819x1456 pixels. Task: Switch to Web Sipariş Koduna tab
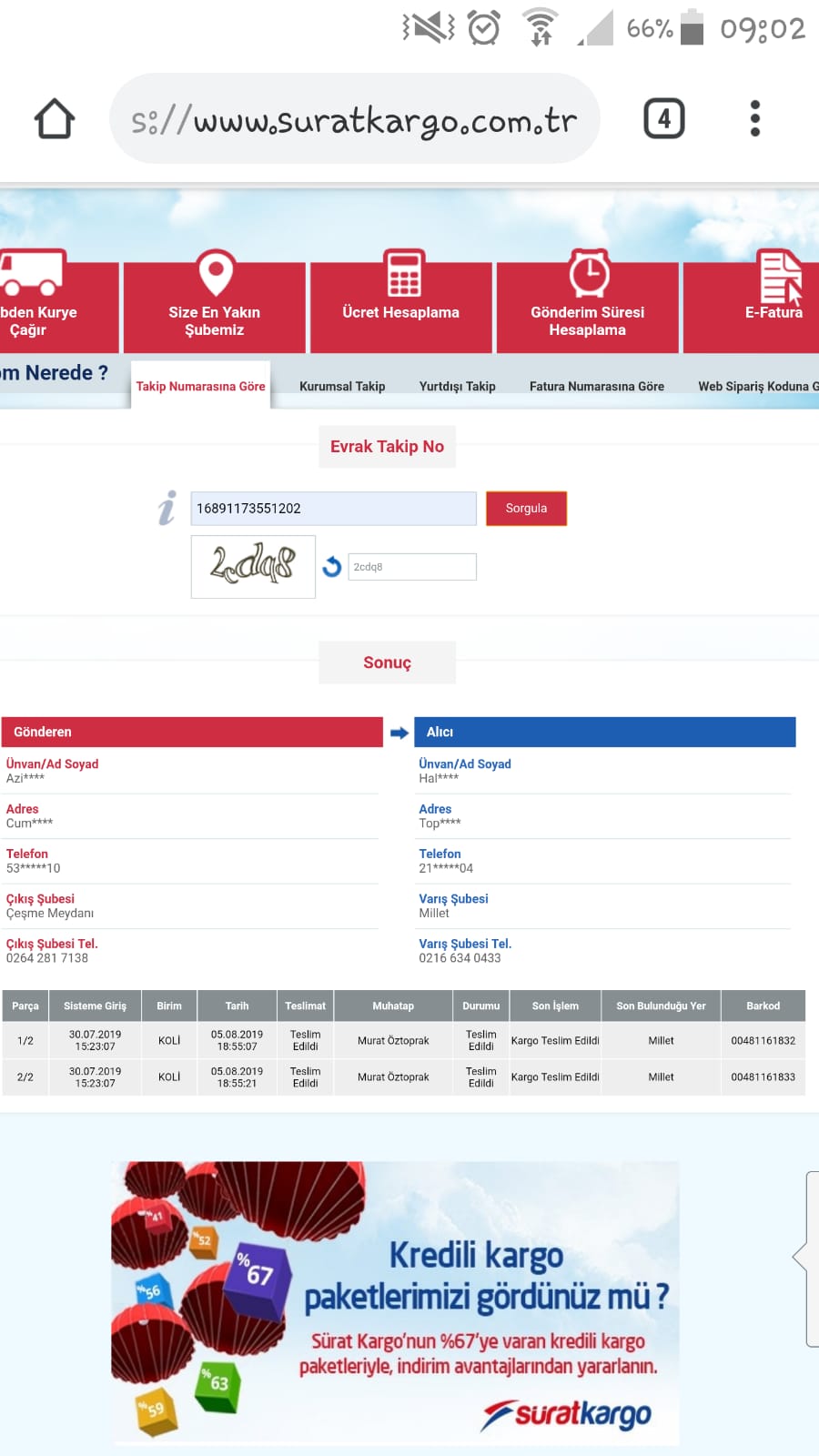[x=758, y=386]
